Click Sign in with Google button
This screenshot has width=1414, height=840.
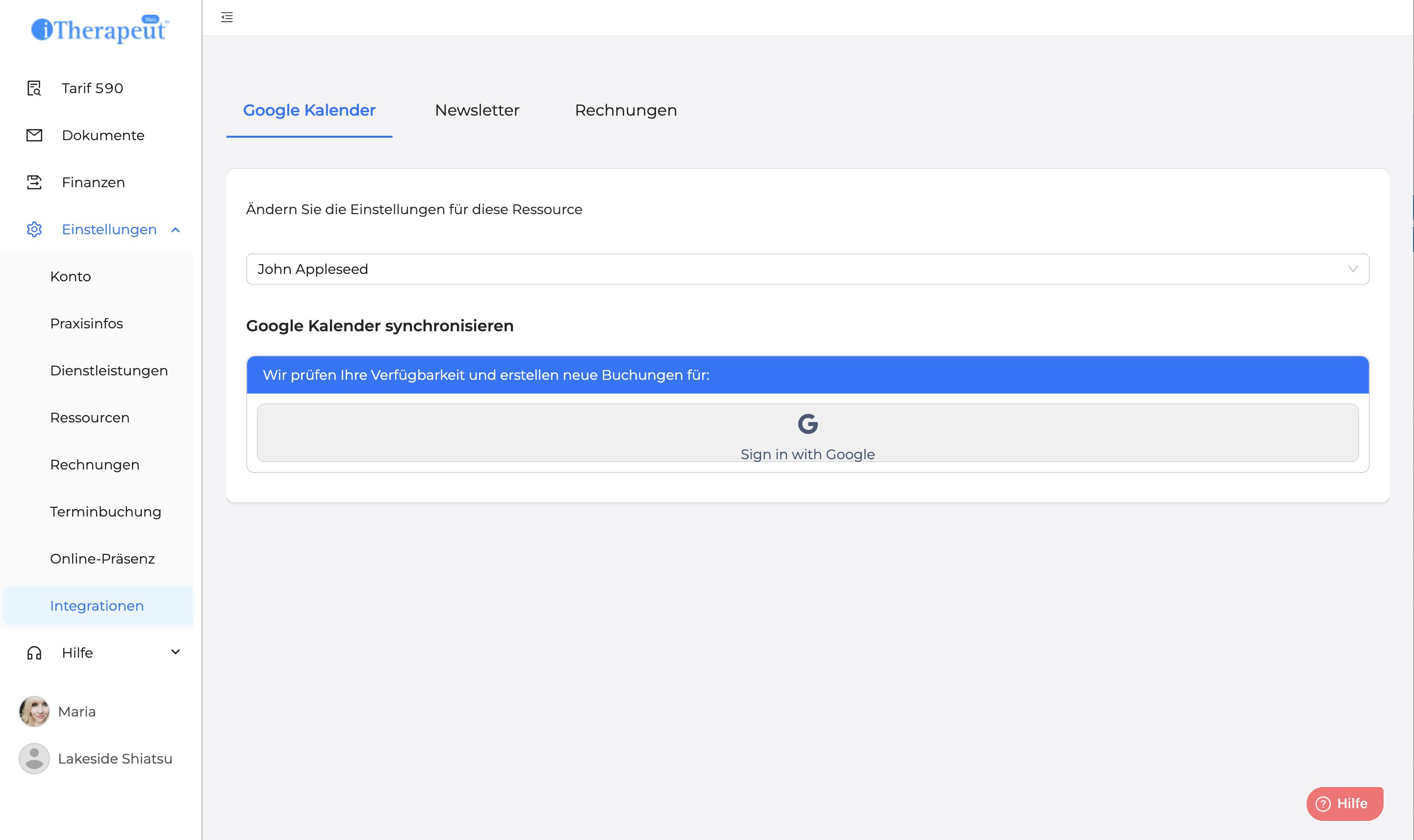click(808, 433)
